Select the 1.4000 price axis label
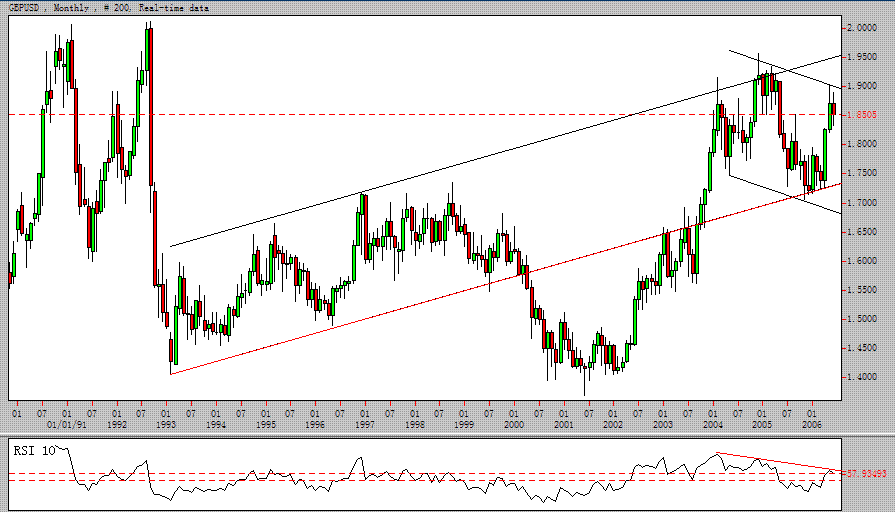The image size is (895, 512). coord(862,377)
